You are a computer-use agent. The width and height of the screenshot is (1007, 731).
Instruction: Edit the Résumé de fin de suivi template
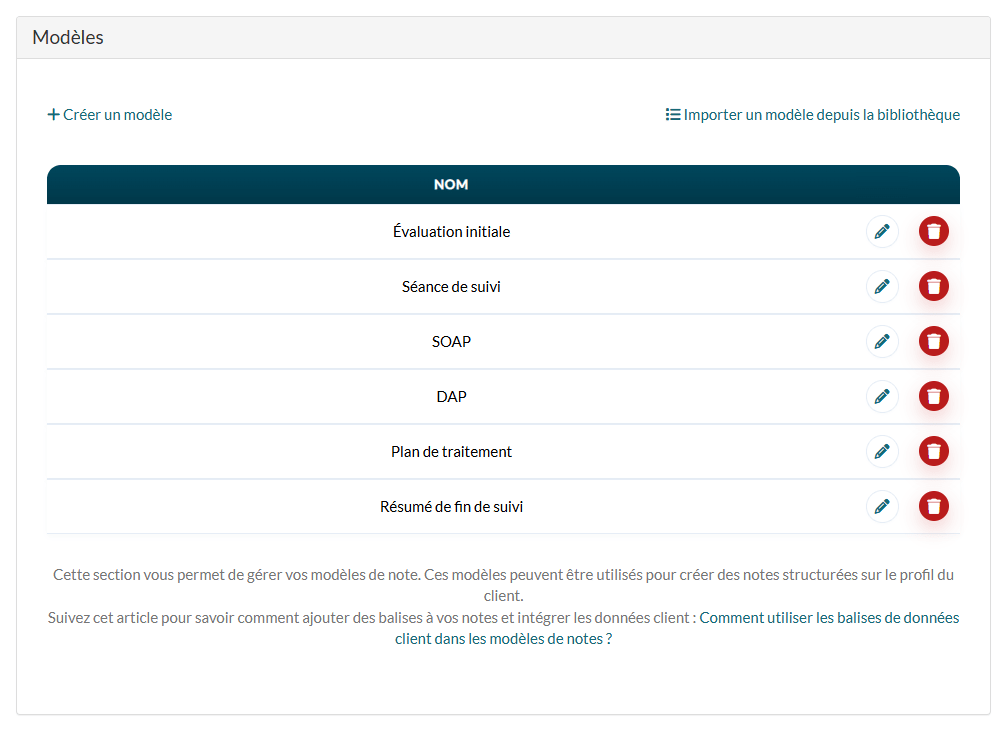point(882,506)
